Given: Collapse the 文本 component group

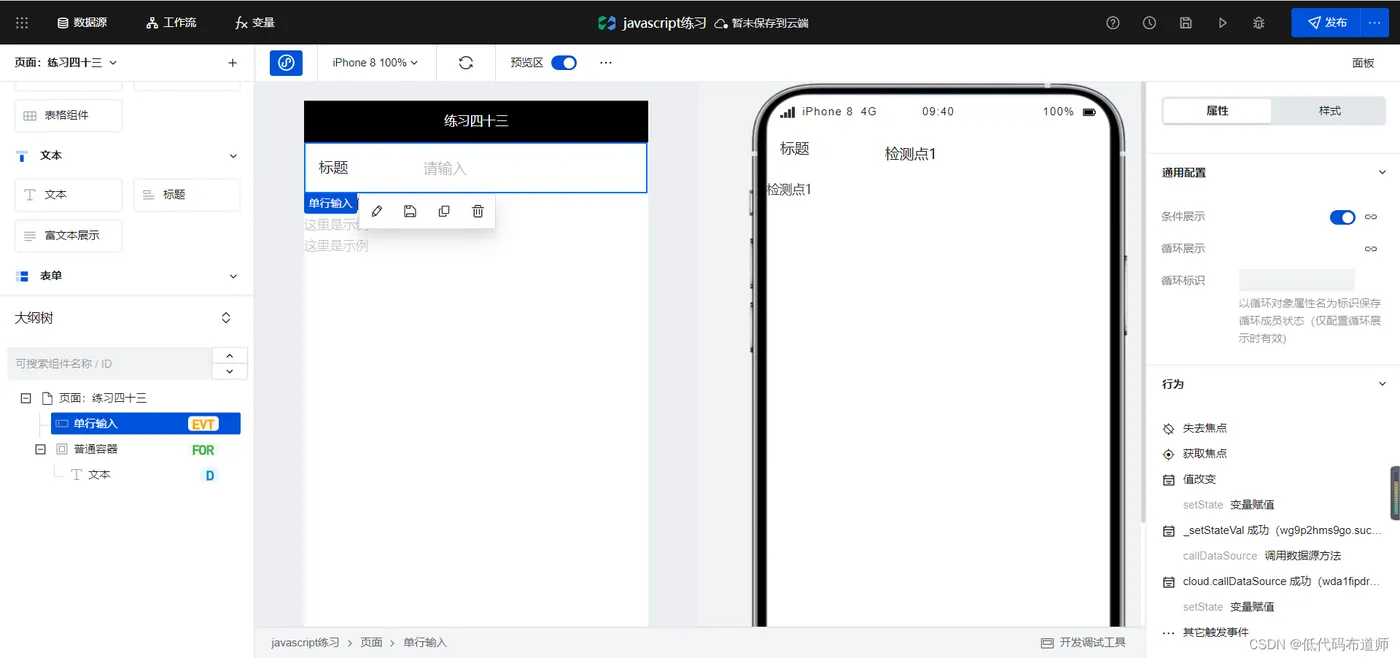Looking at the screenshot, I should (x=233, y=156).
